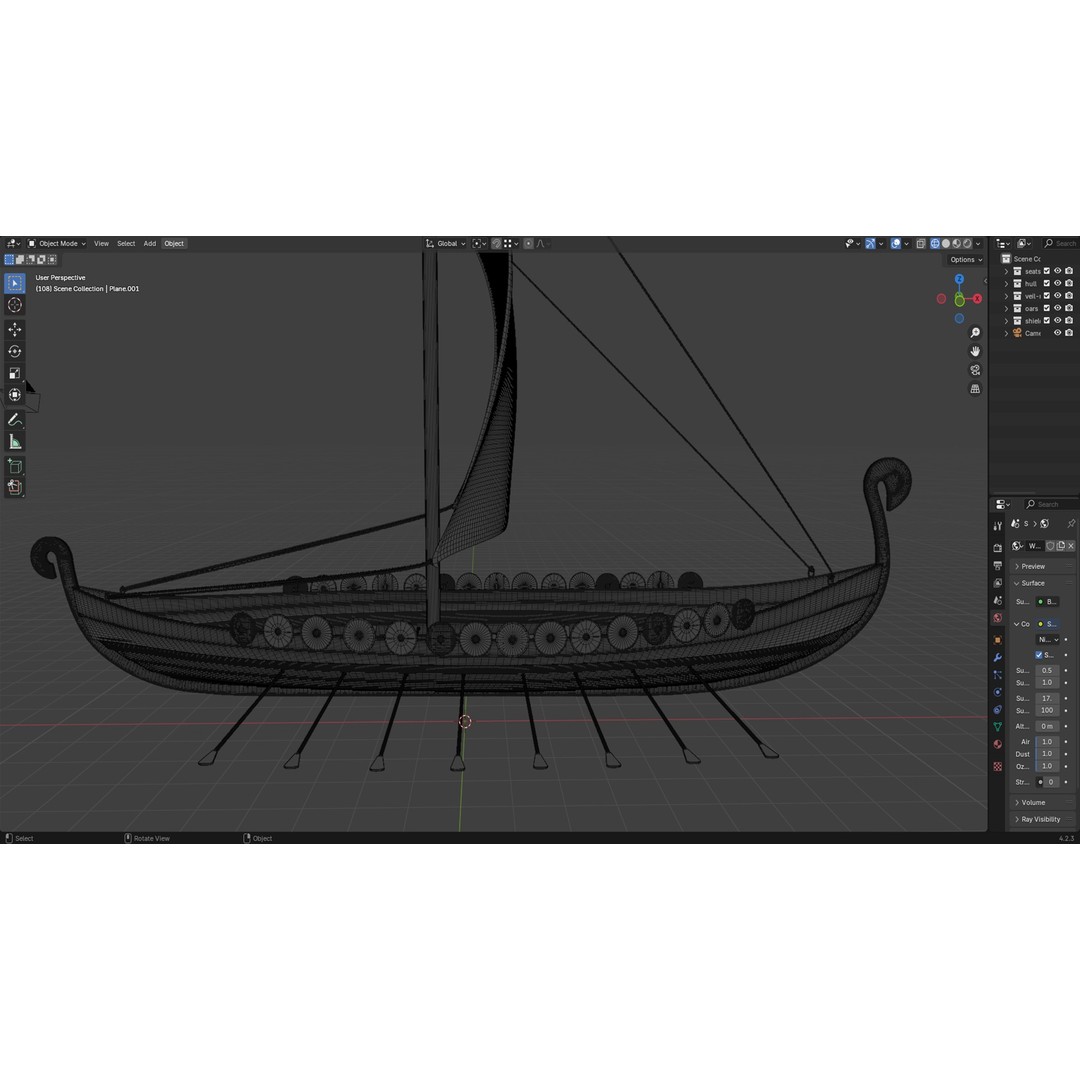The height and width of the screenshot is (1080, 1080).
Task: Collapse the Surface panel header
Action: point(1031,583)
